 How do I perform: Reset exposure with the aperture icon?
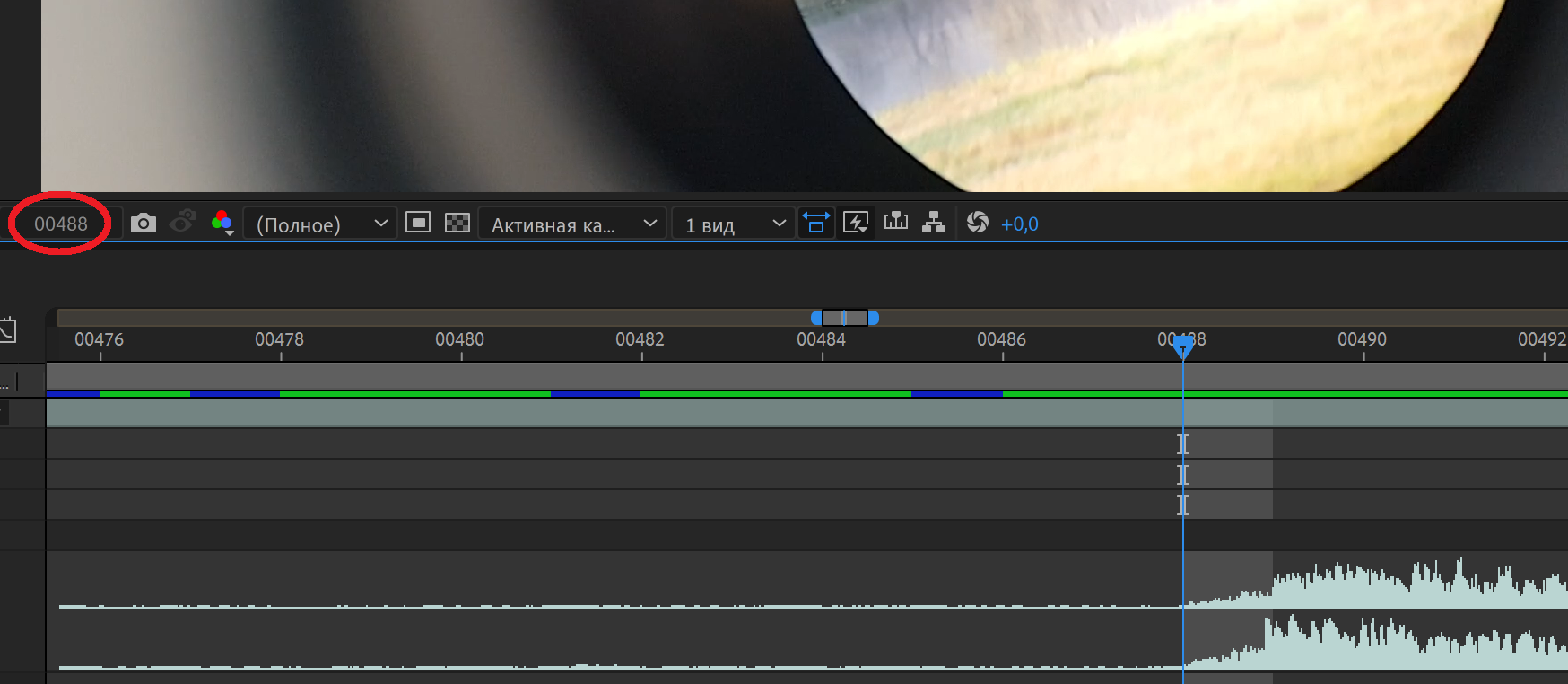click(x=978, y=222)
